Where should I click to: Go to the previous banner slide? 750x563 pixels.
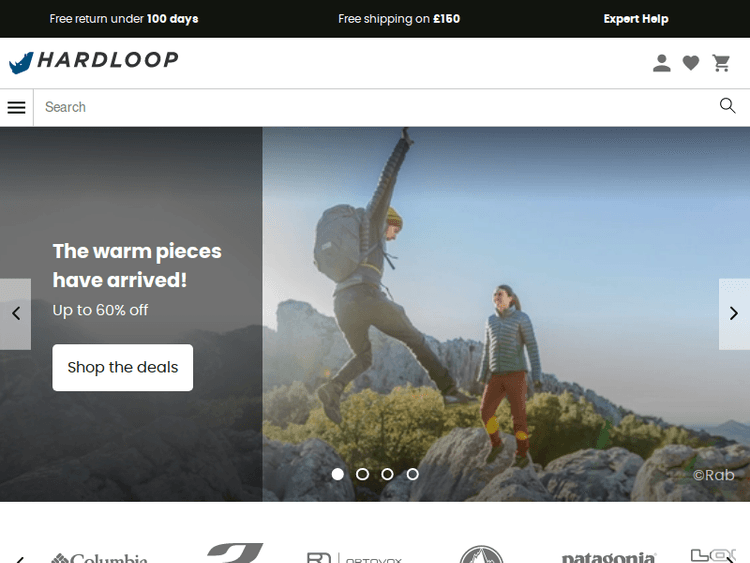pos(15,313)
